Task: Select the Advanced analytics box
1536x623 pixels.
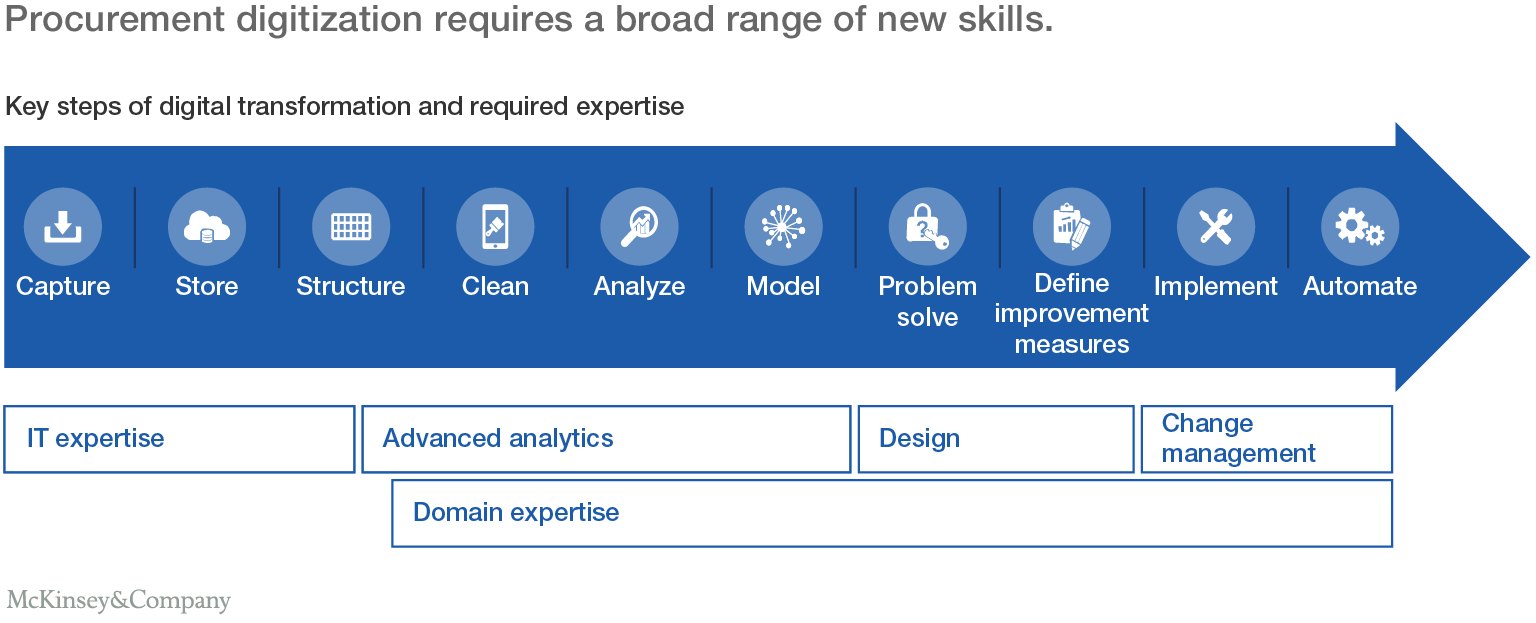Action: 606,439
